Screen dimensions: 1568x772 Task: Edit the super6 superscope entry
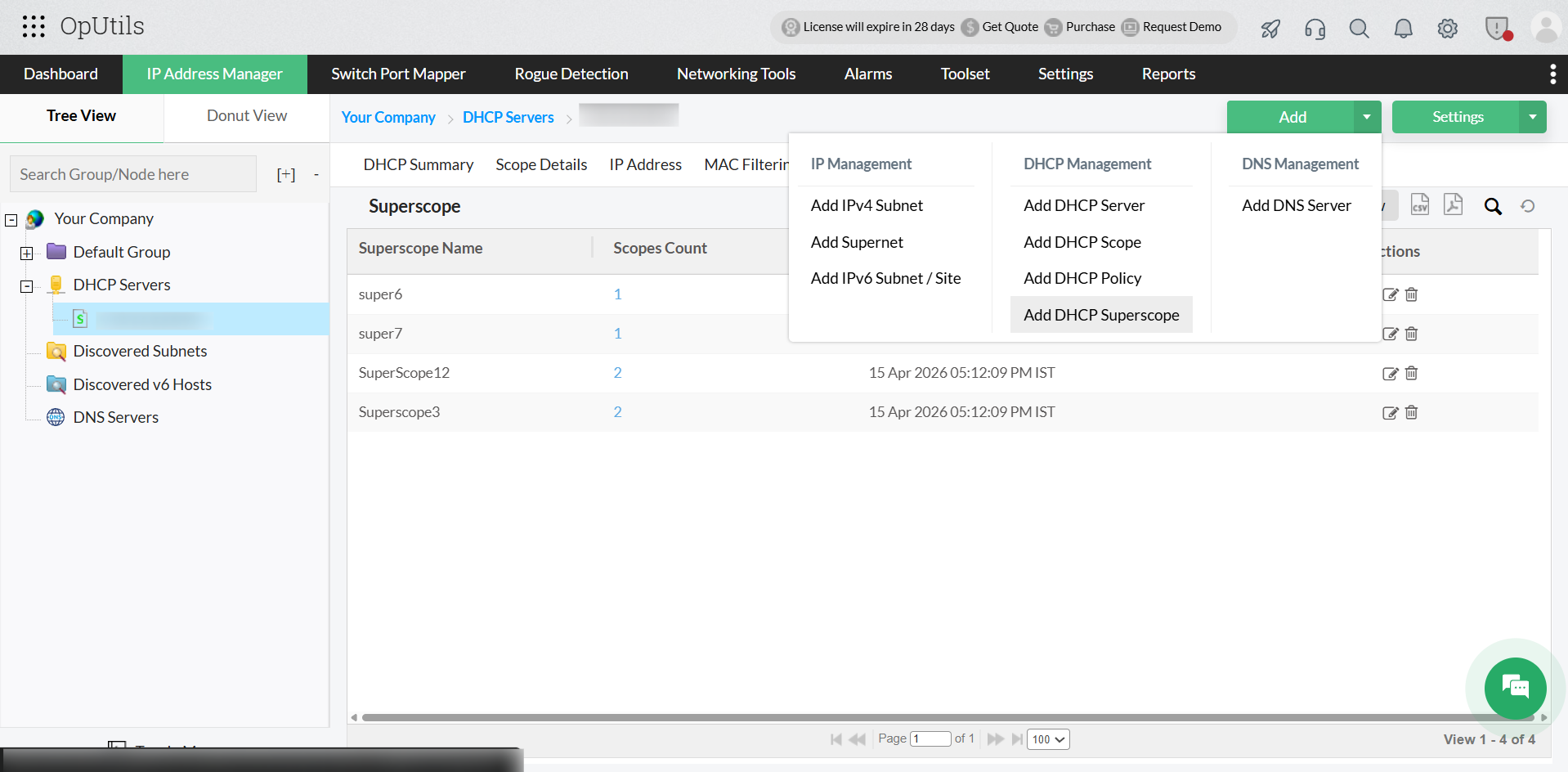pyautogui.click(x=1391, y=295)
